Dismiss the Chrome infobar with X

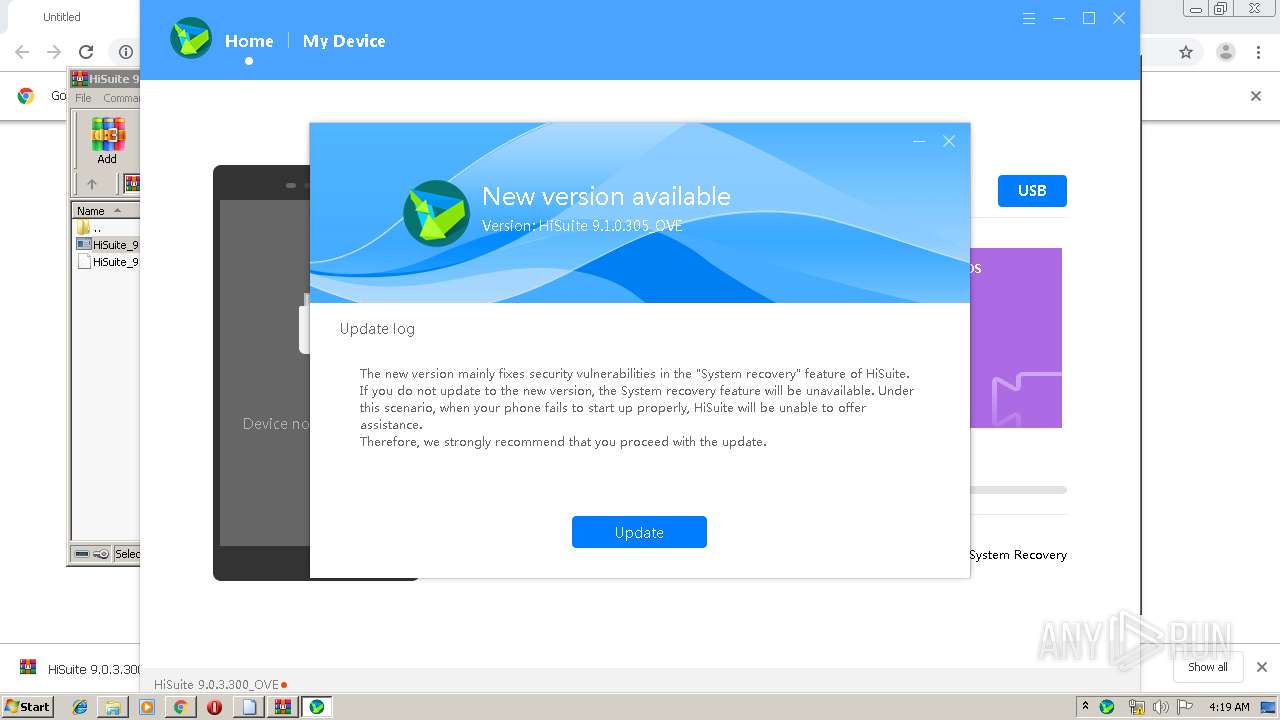[1256, 96]
